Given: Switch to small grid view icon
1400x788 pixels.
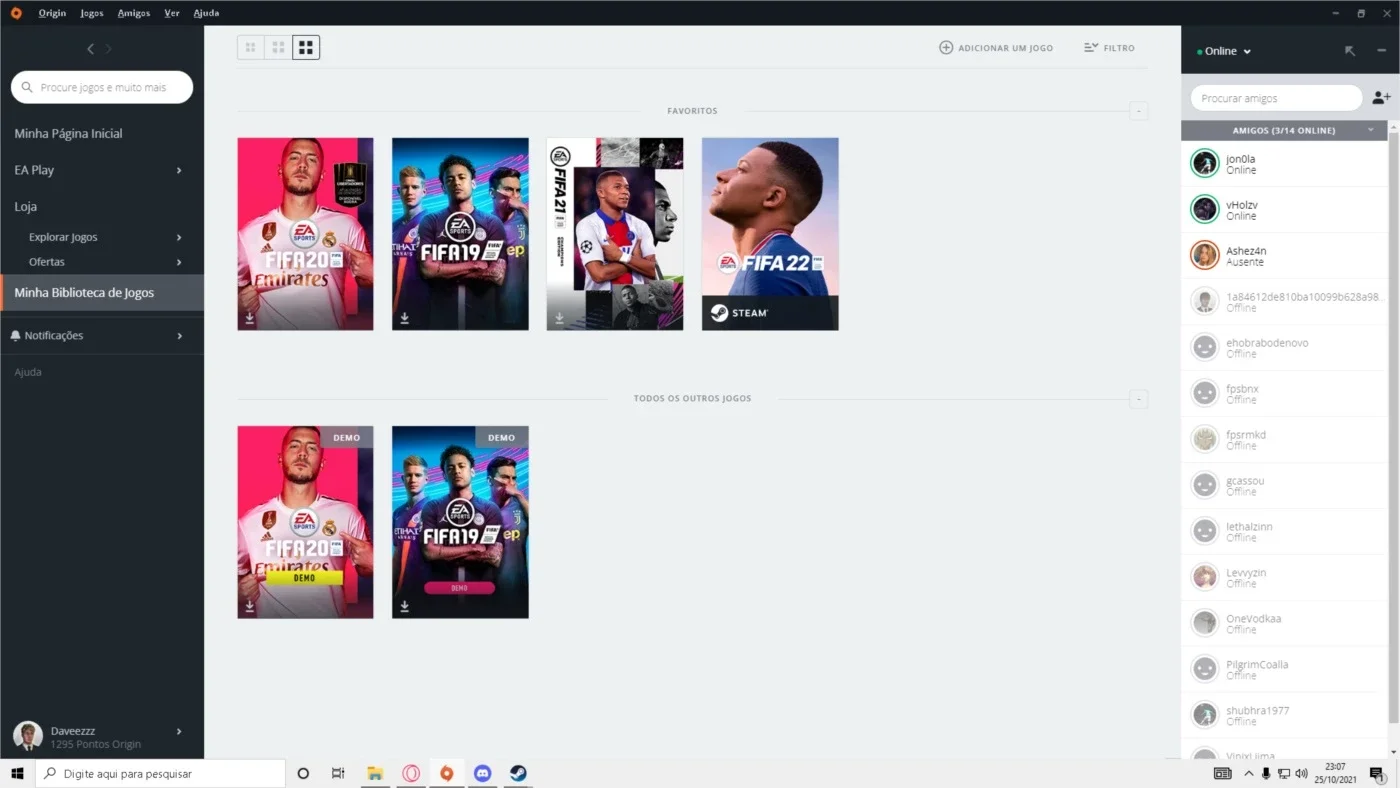Looking at the screenshot, I should click(x=250, y=47).
